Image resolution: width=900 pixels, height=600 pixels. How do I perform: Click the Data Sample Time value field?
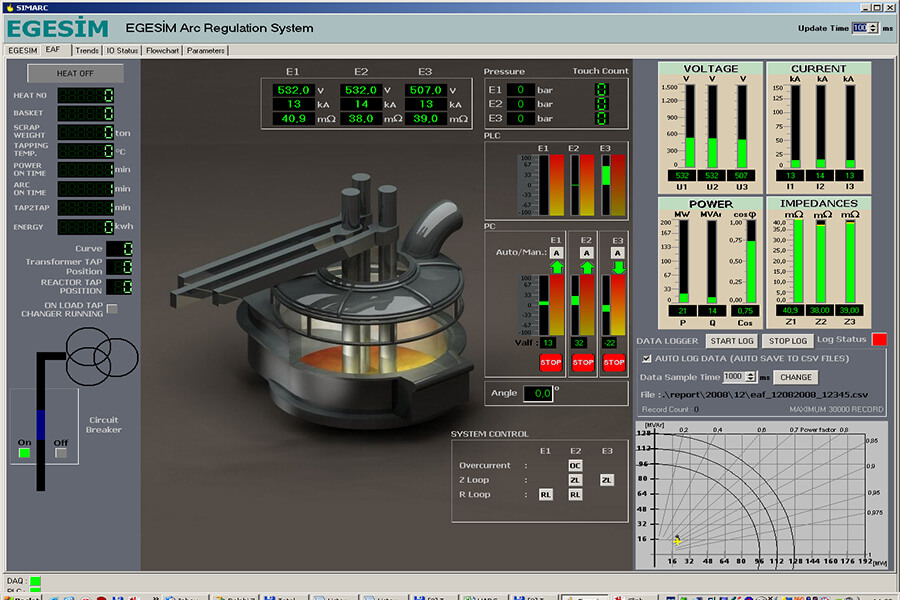click(x=734, y=377)
